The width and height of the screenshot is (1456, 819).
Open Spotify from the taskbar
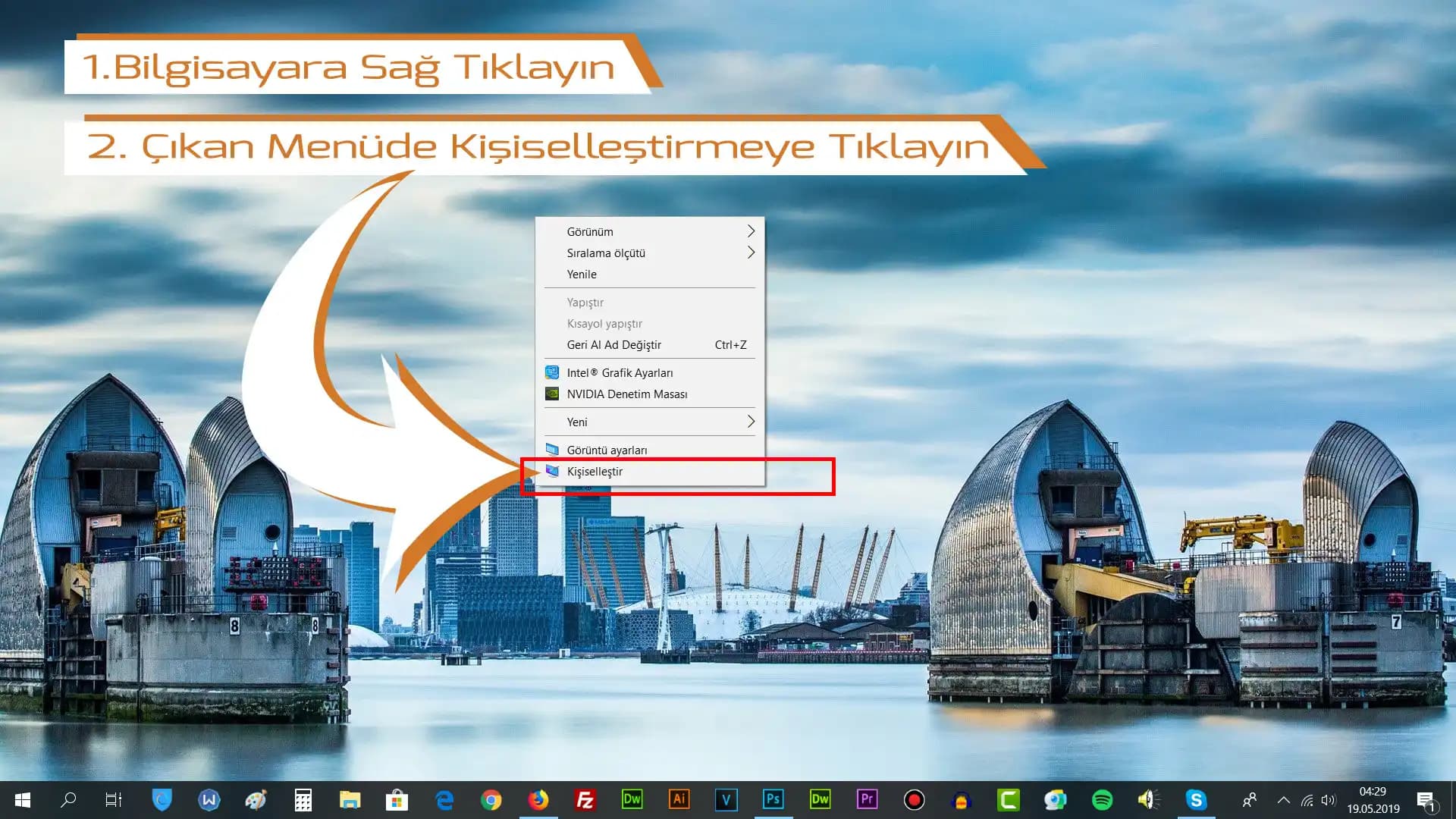click(x=1102, y=800)
